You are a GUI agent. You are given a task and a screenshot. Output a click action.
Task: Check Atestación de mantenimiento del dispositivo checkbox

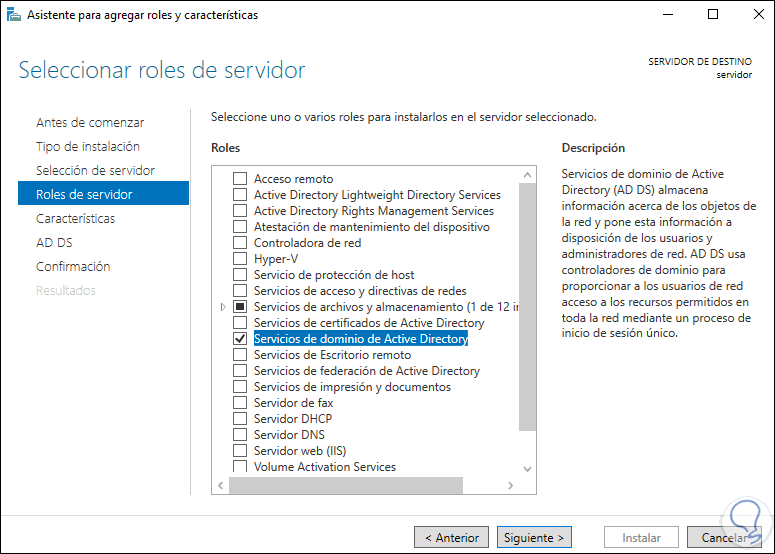pyautogui.click(x=240, y=227)
